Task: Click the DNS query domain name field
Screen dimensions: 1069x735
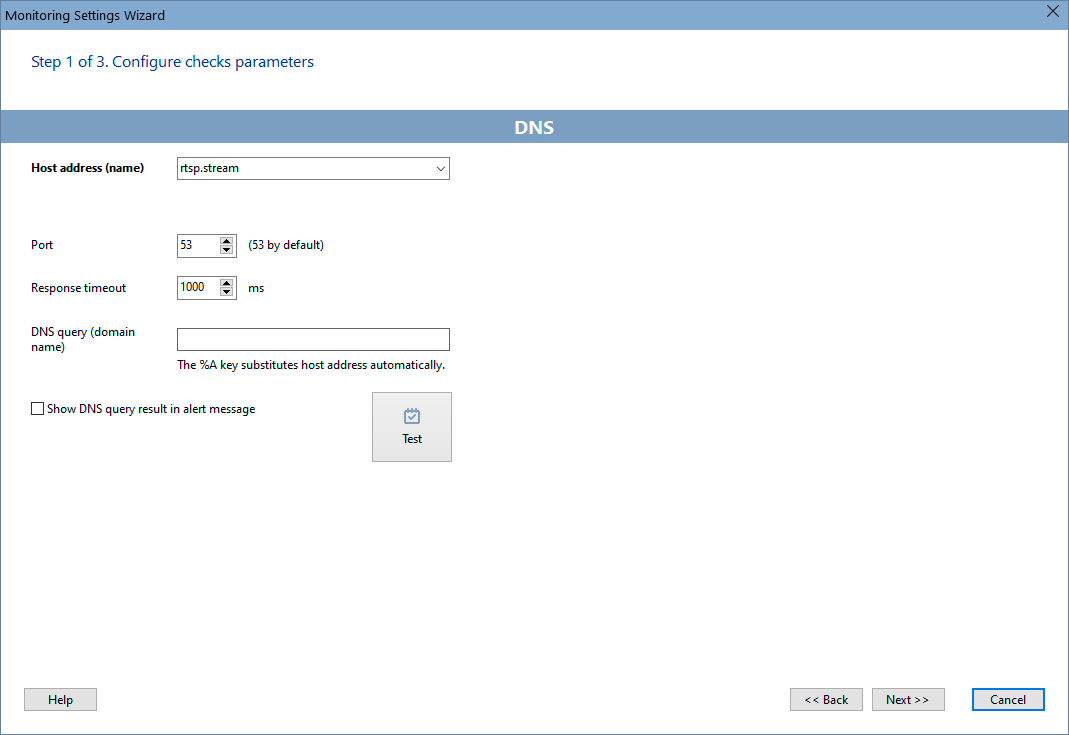Action: (x=312, y=339)
